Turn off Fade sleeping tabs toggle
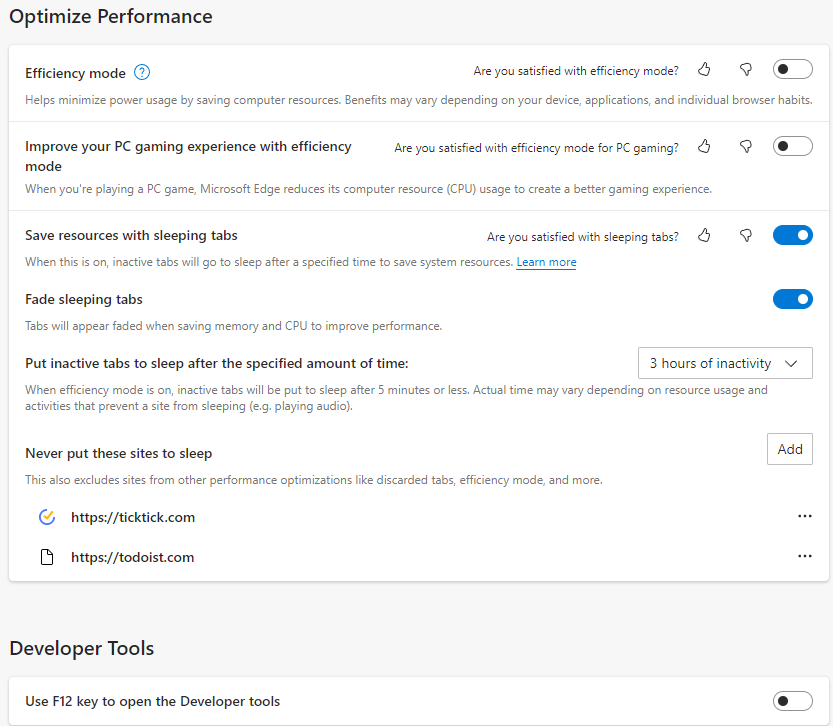This screenshot has height=726, width=833. pos(792,299)
